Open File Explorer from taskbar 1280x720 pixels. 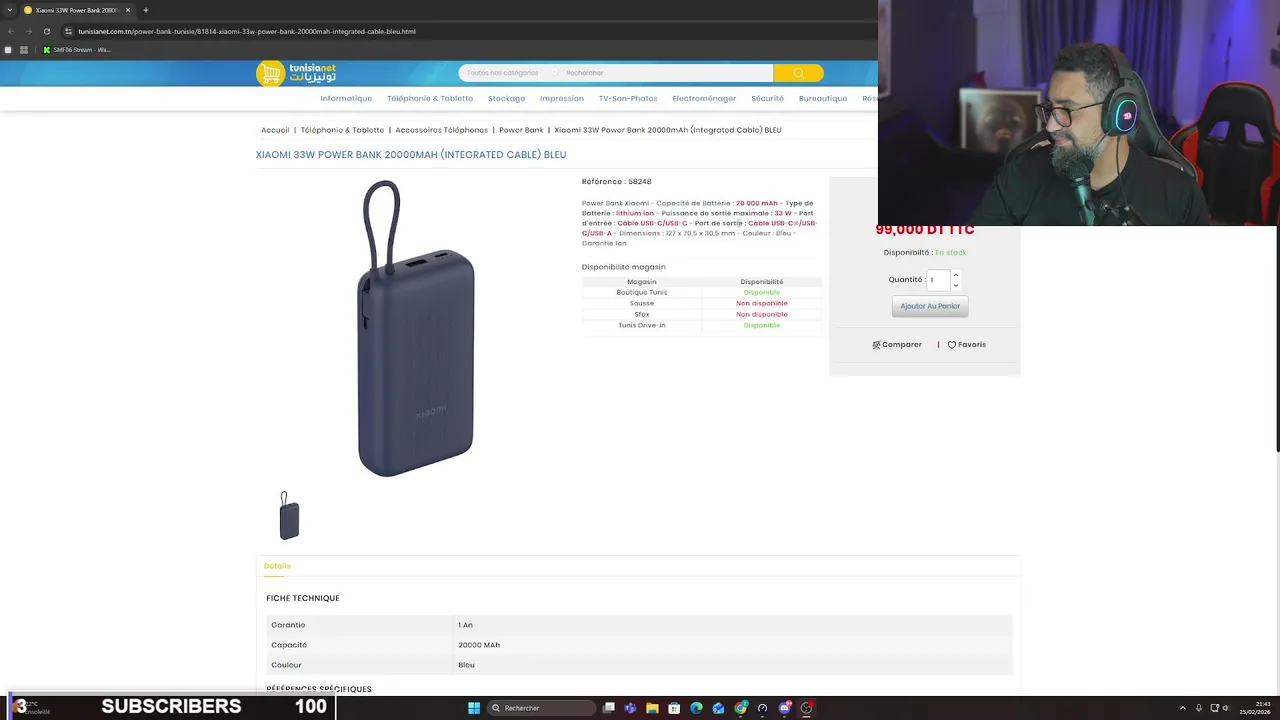[652, 708]
